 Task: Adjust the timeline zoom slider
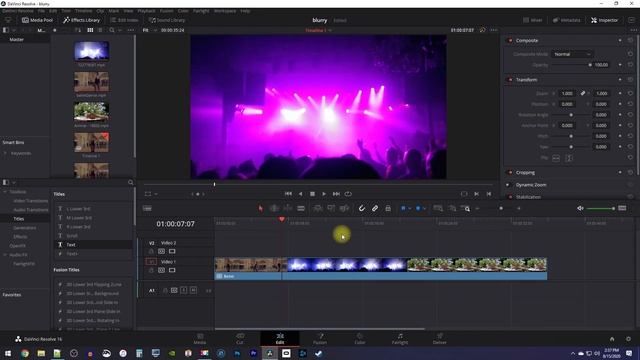[x=501, y=209]
